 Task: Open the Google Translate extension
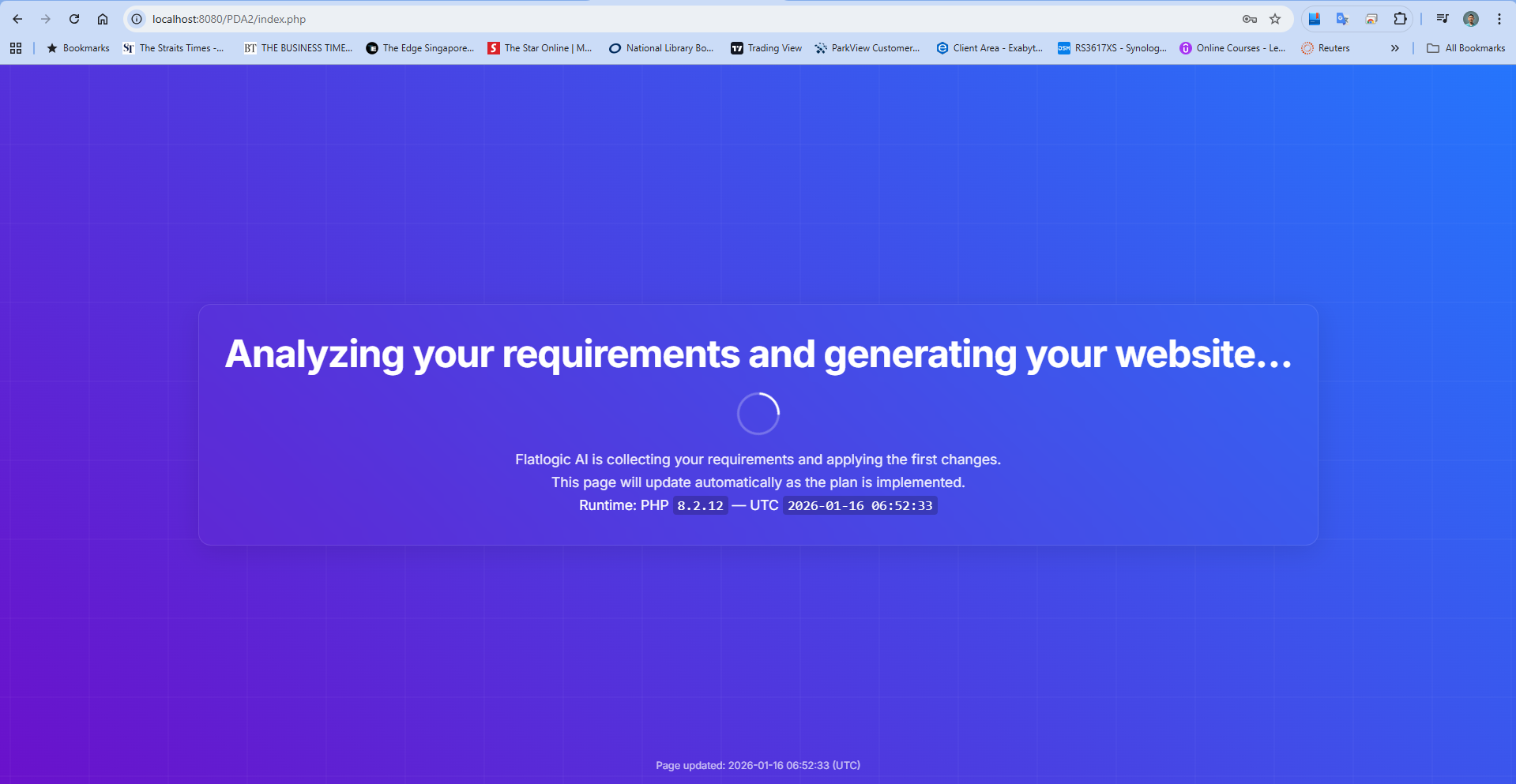(1342, 19)
